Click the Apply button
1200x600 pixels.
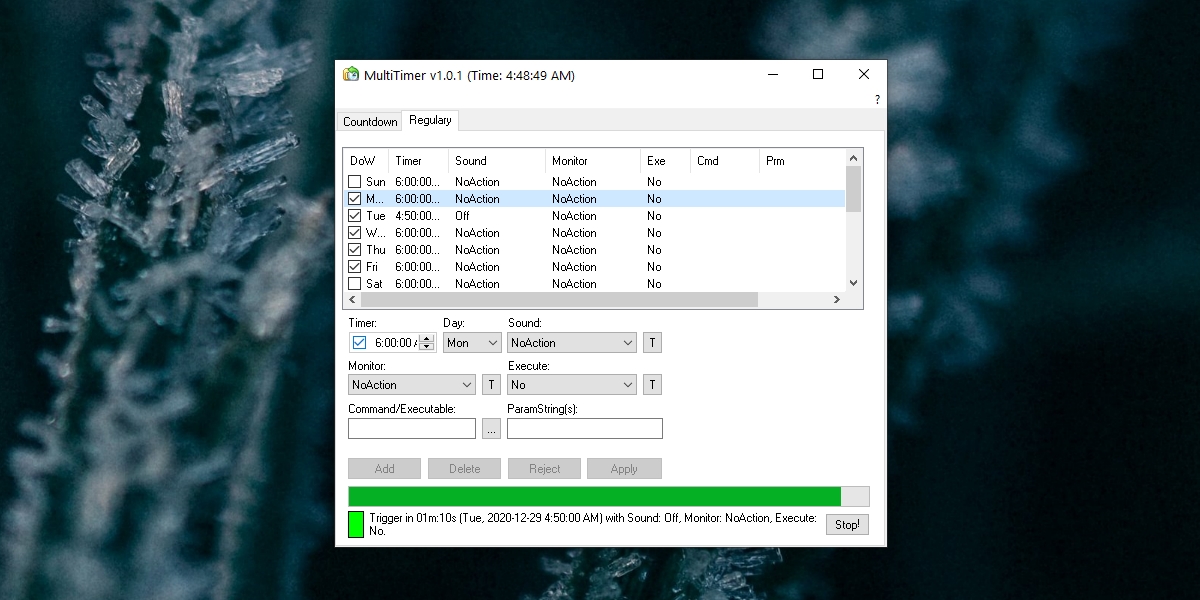point(624,469)
